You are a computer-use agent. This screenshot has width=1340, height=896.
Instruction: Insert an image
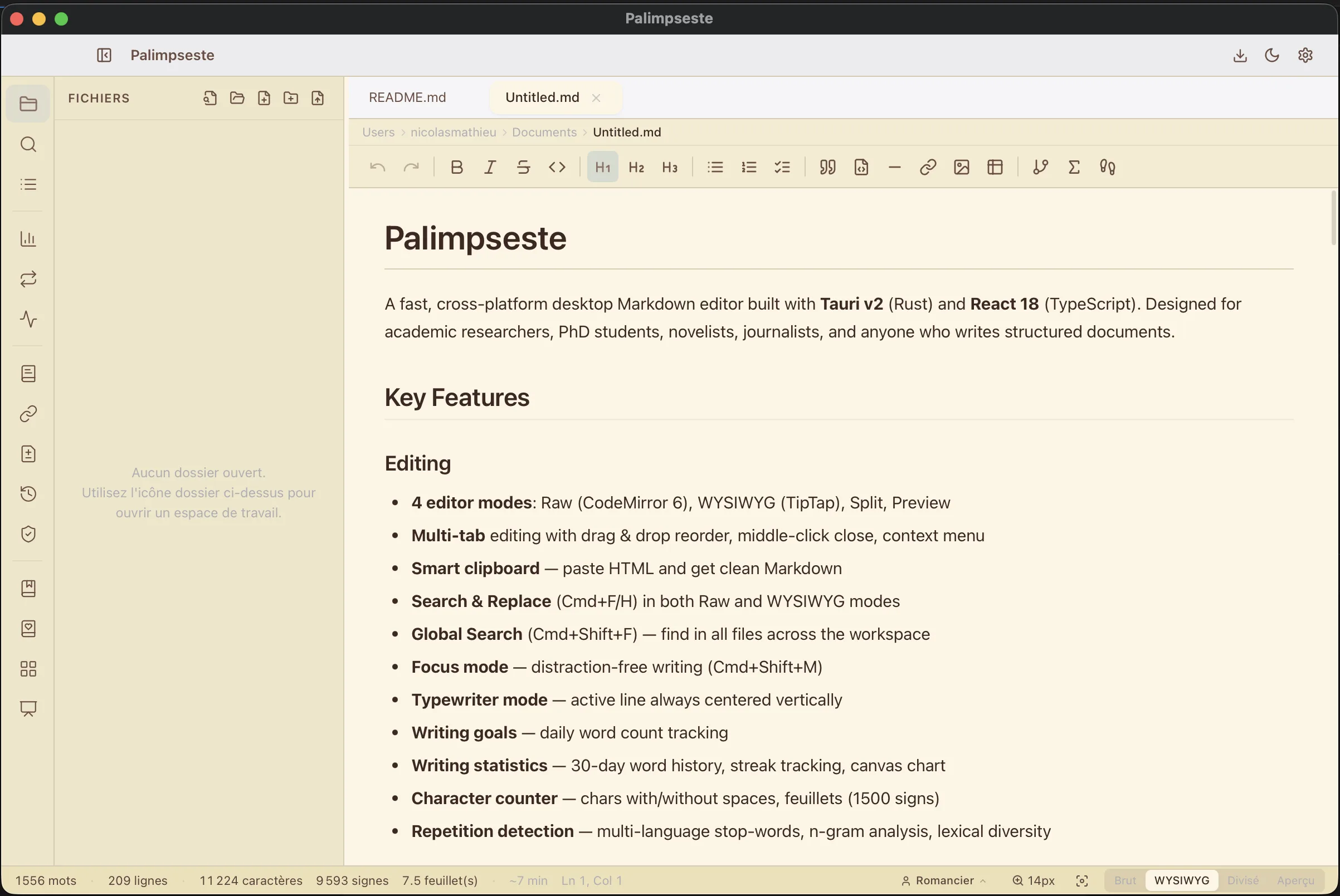point(962,168)
